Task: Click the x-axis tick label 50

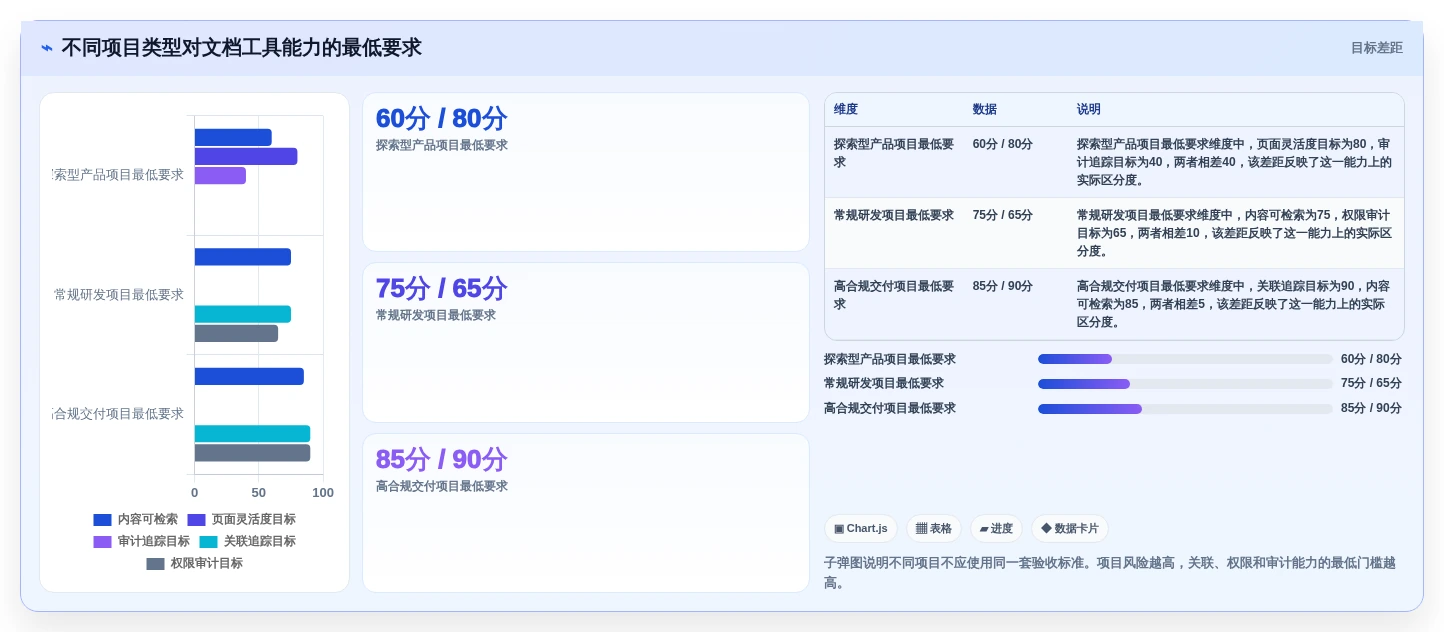Action: point(259,493)
